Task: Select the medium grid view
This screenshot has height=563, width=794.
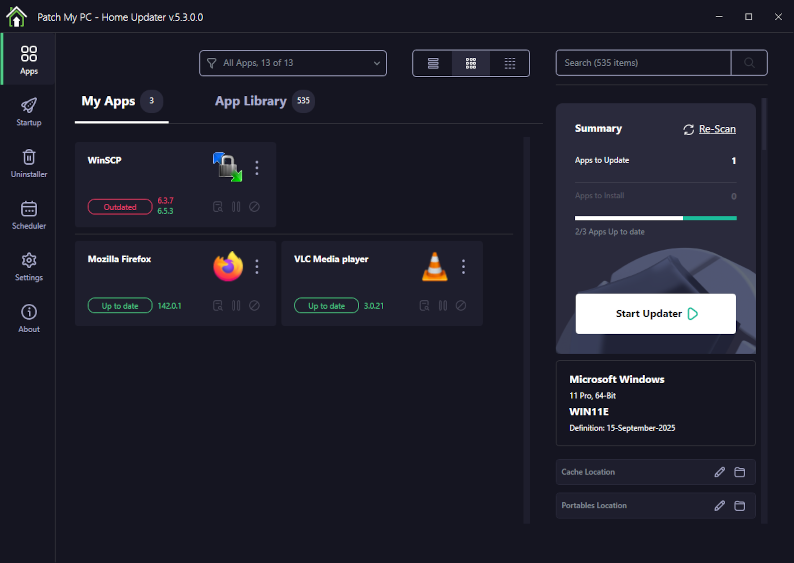Action: click(471, 63)
